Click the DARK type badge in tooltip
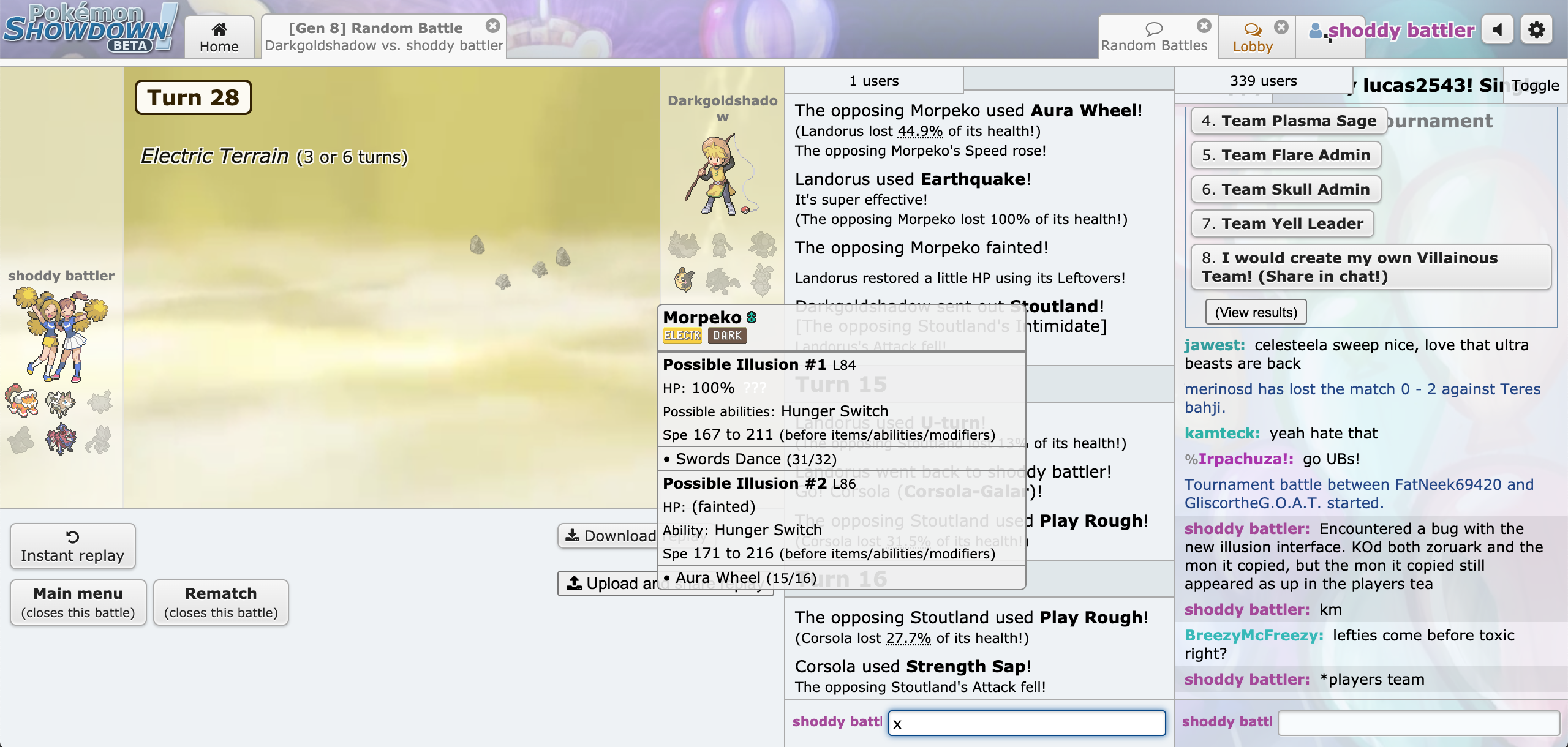 (x=727, y=336)
